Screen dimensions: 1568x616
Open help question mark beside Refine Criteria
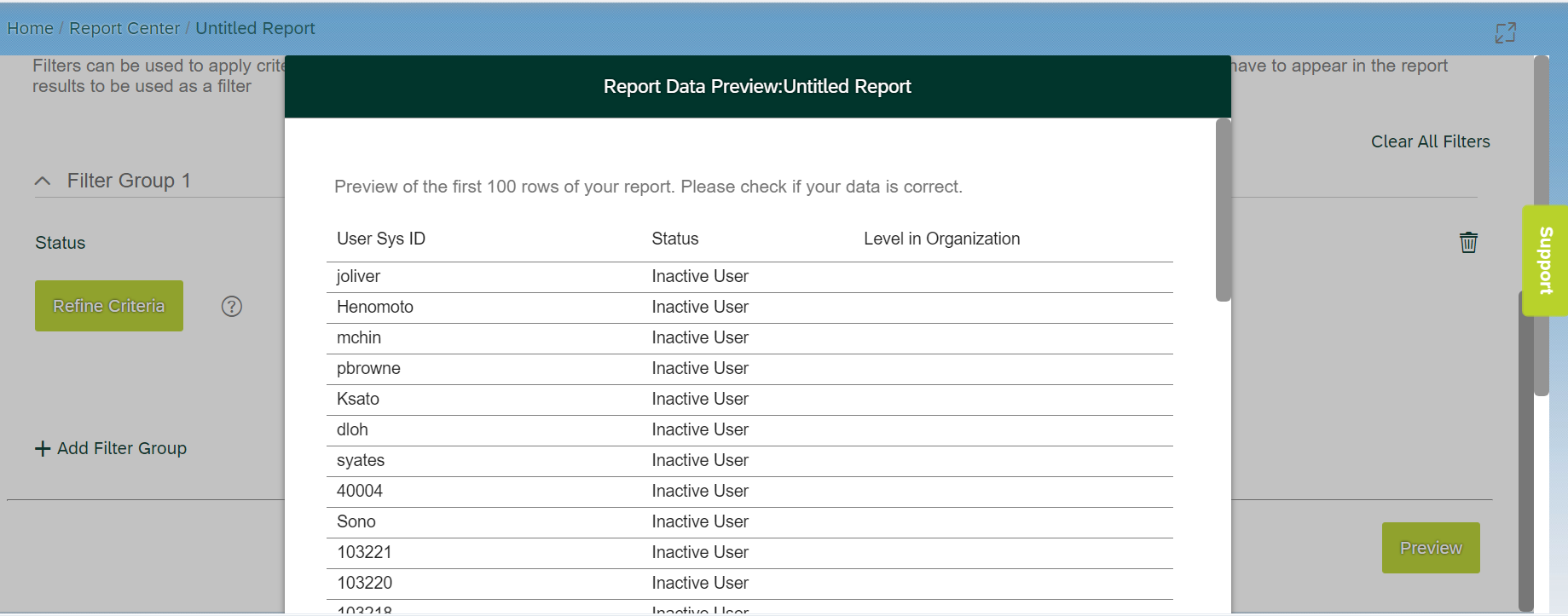point(232,307)
